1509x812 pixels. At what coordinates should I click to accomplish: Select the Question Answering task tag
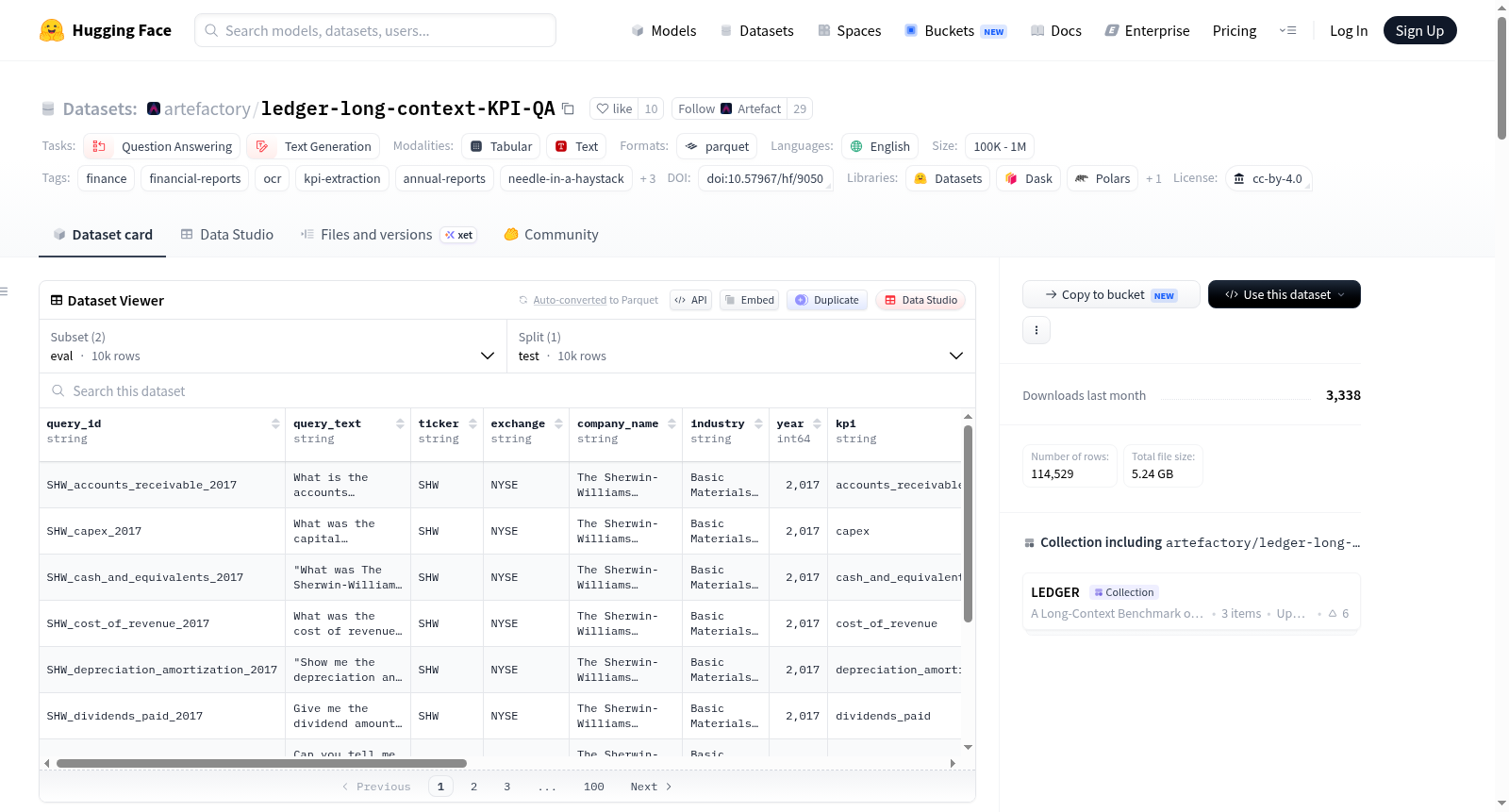click(162, 146)
